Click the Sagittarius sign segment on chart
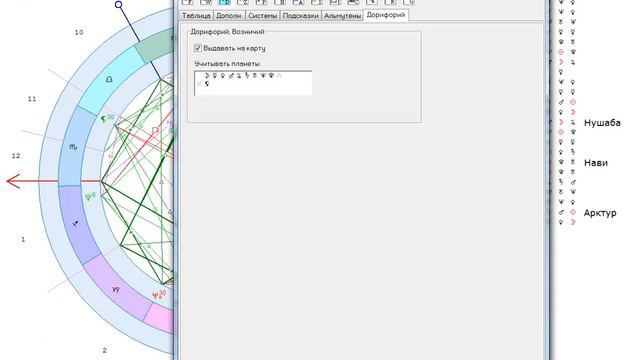This screenshot has width=640, height=360. [76, 224]
